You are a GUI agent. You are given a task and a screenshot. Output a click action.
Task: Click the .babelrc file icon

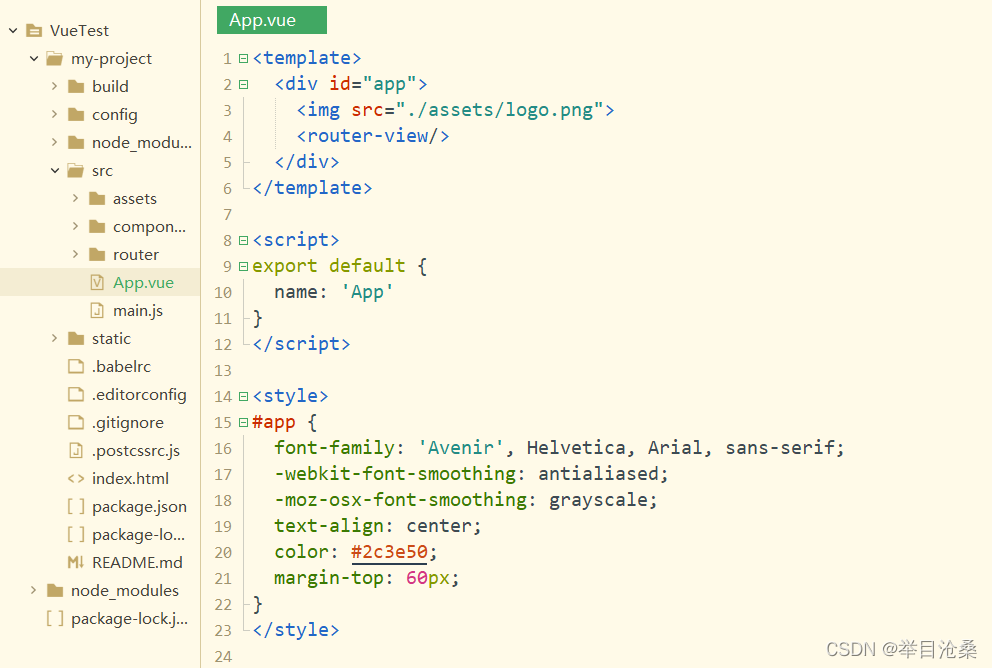(x=76, y=366)
